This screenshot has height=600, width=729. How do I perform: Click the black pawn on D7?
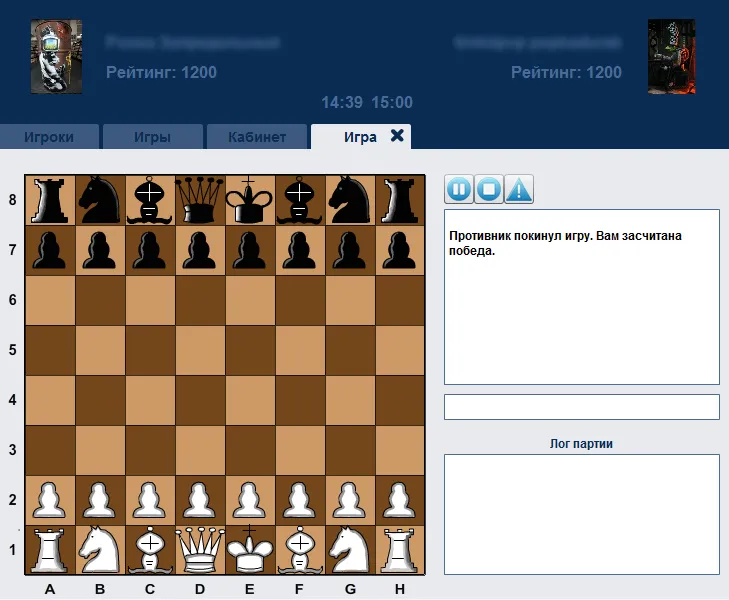(x=200, y=251)
